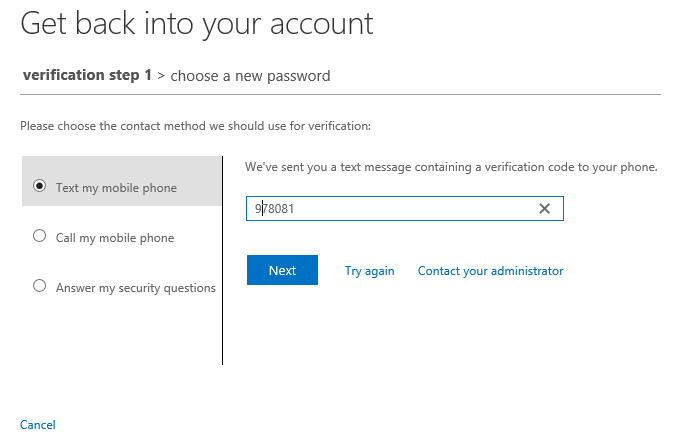Click the 'Text my mobile phone' label text
The height and width of the screenshot is (435, 693).
click(116, 188)
